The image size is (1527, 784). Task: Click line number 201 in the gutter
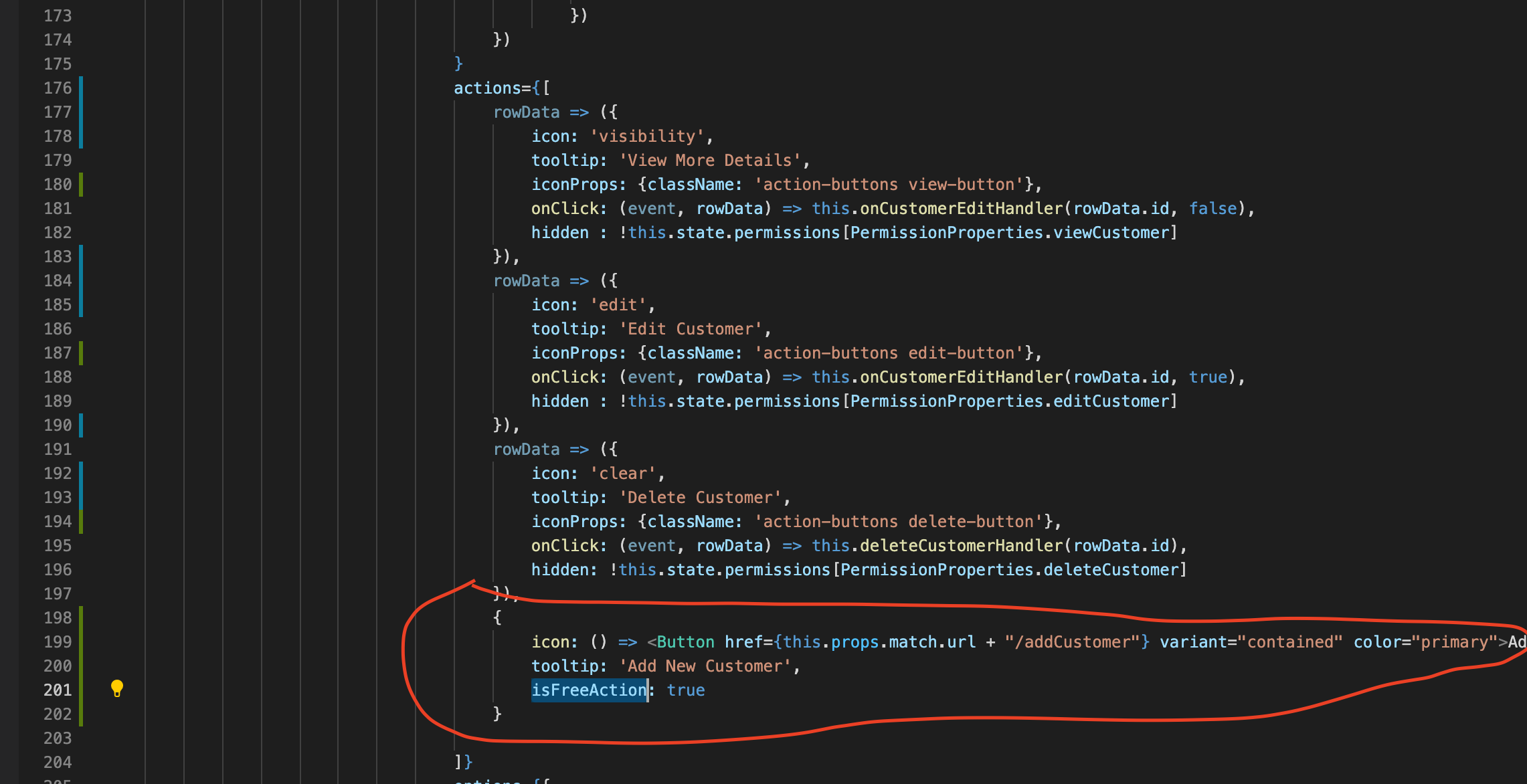coord(58,690)
